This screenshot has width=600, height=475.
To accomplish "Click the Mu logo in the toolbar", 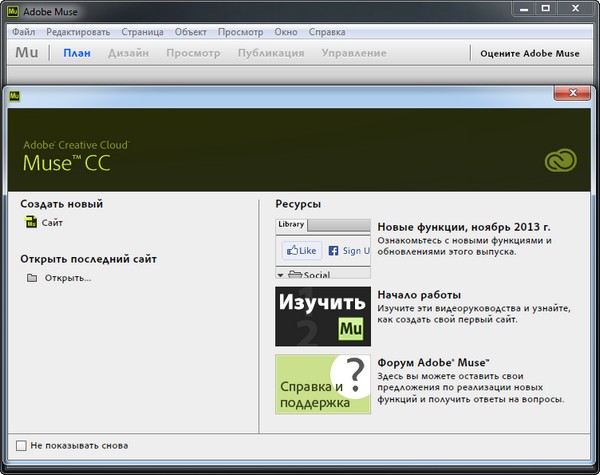I will pyautogui.click(x=27, y=52).
